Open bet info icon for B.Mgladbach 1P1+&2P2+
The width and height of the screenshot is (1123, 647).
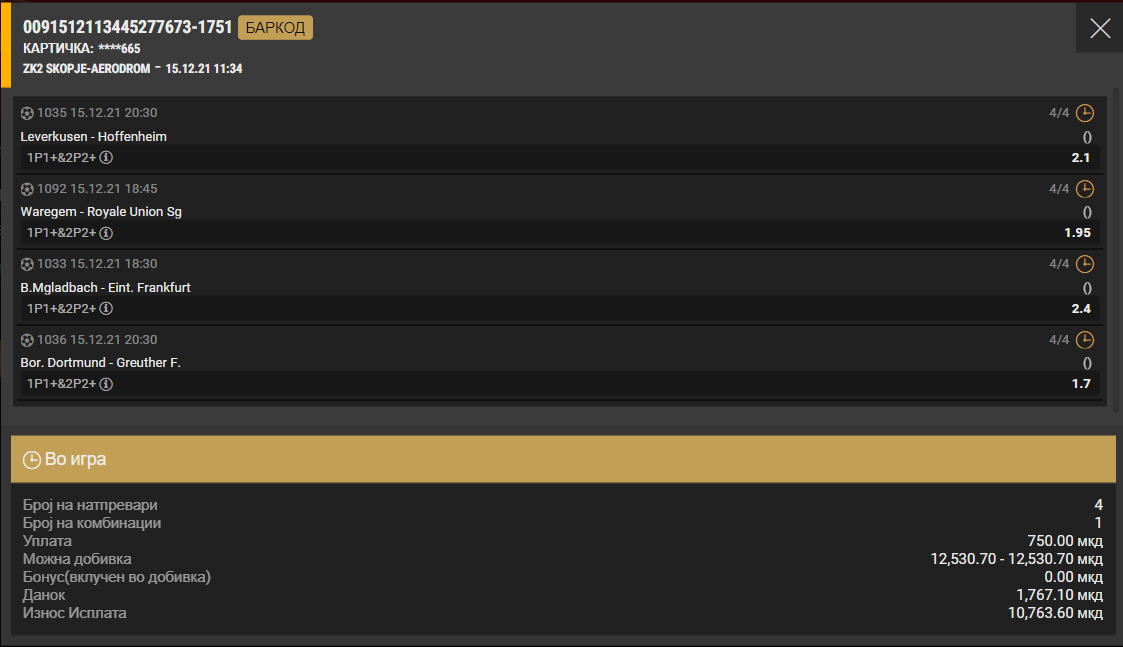pyautogui.click(x=106, y=309)
